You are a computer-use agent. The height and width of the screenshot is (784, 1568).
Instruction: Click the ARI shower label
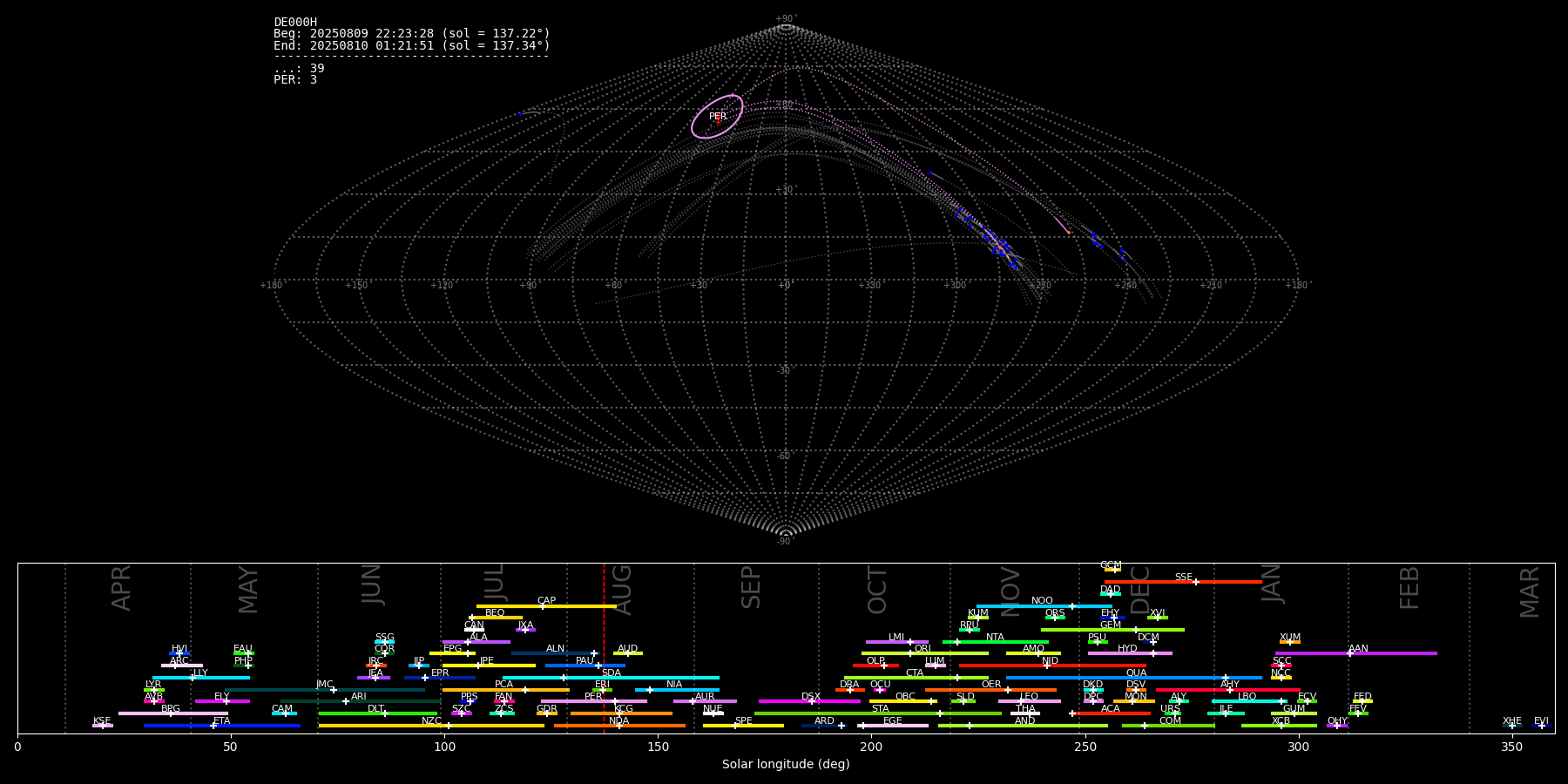359,697
